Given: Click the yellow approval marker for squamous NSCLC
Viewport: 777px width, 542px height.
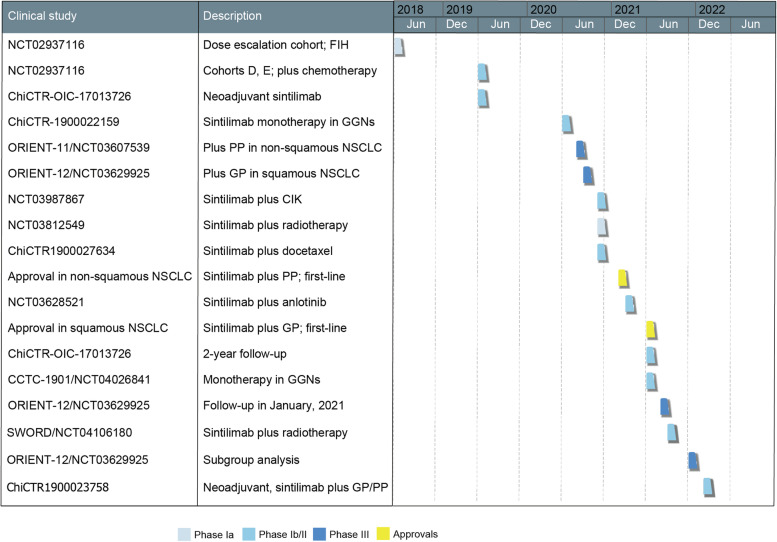Looking at the screenshot, I should click(651, 330).
